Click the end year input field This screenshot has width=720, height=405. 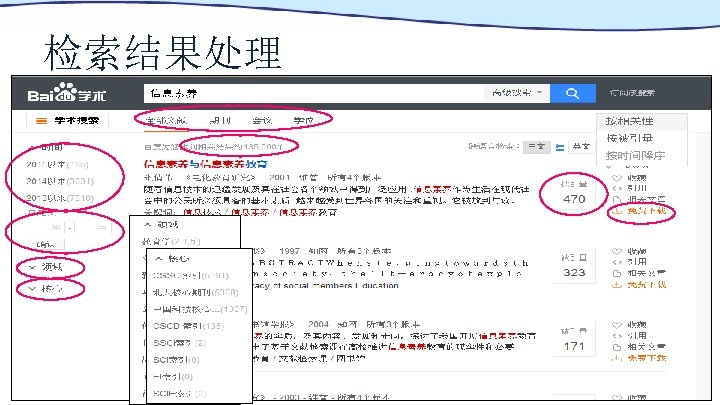tap(93, 227)
